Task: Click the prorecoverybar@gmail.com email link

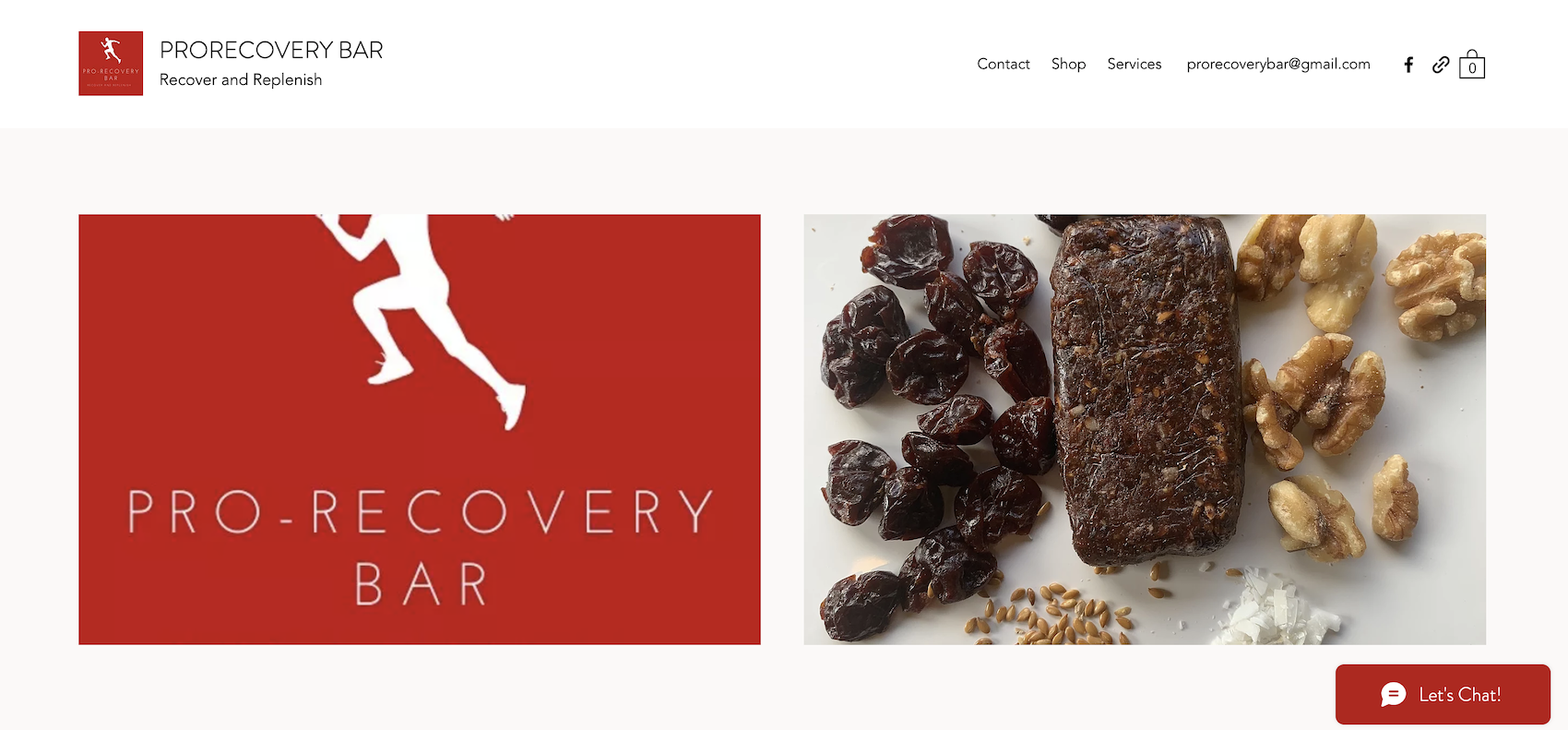Action: tap(1278, 64)
